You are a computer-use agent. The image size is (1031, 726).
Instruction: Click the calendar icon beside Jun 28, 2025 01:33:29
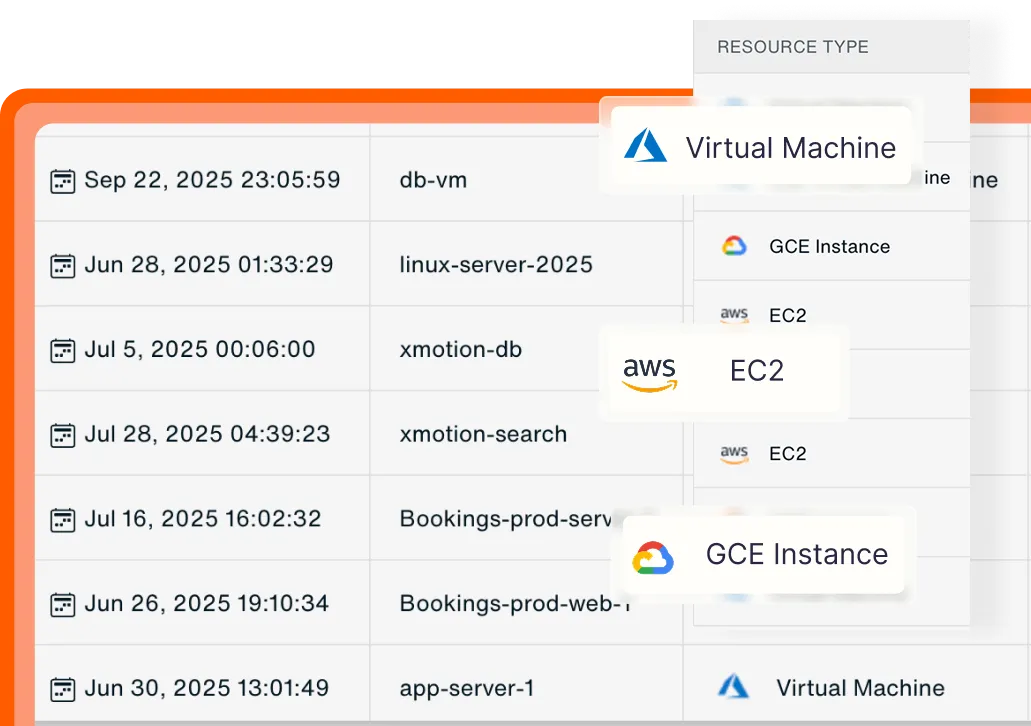click(62, 266)
